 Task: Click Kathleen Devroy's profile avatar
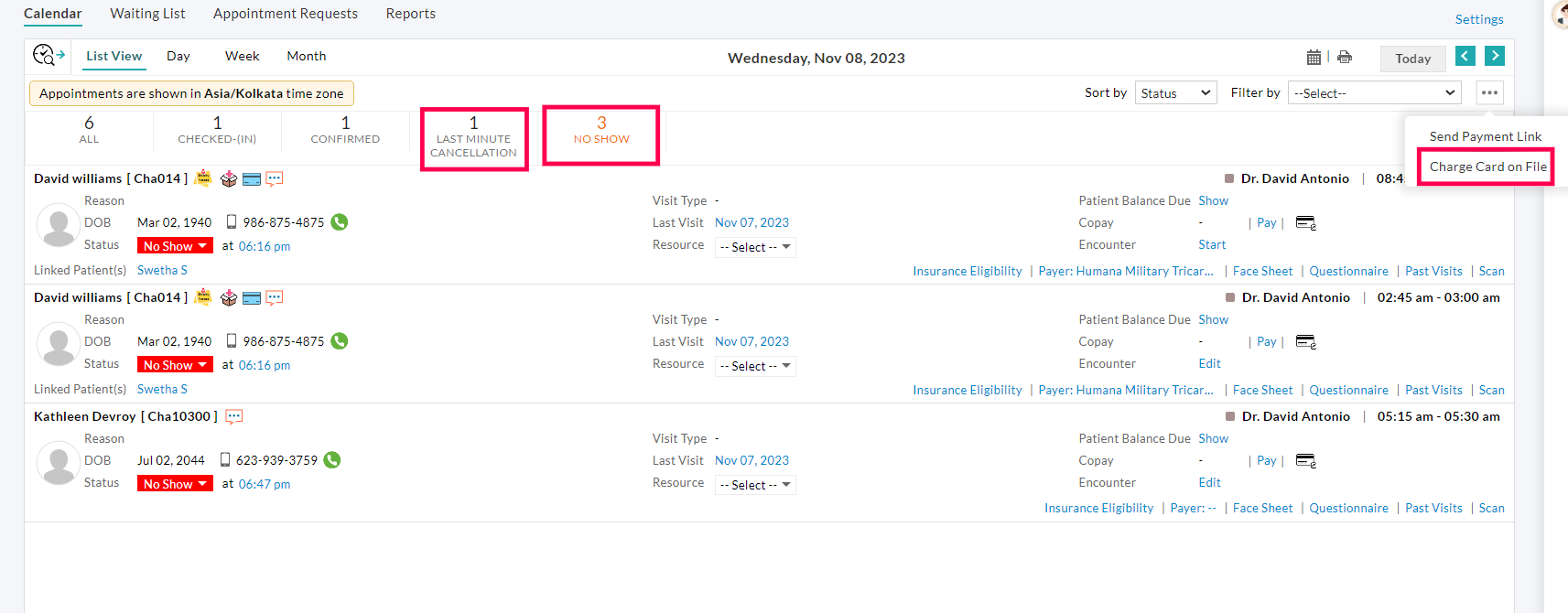[59, 464]
